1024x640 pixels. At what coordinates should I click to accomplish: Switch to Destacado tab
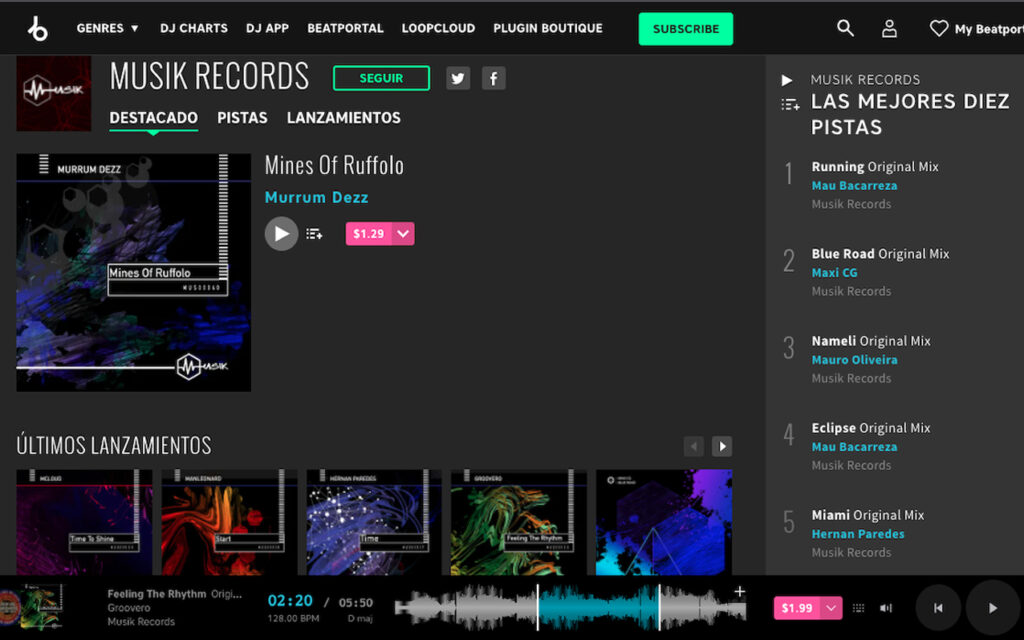153,118
